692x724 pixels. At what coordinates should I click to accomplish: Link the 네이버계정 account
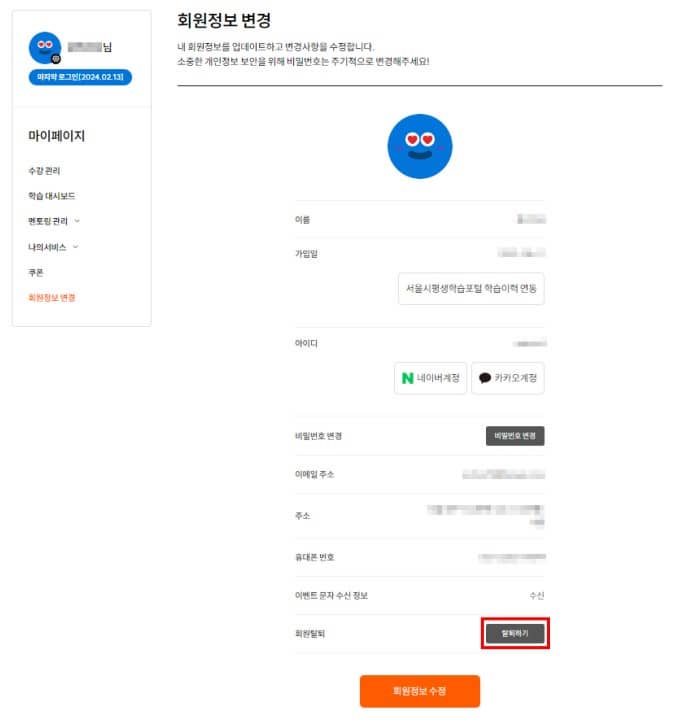coord(430,378)
